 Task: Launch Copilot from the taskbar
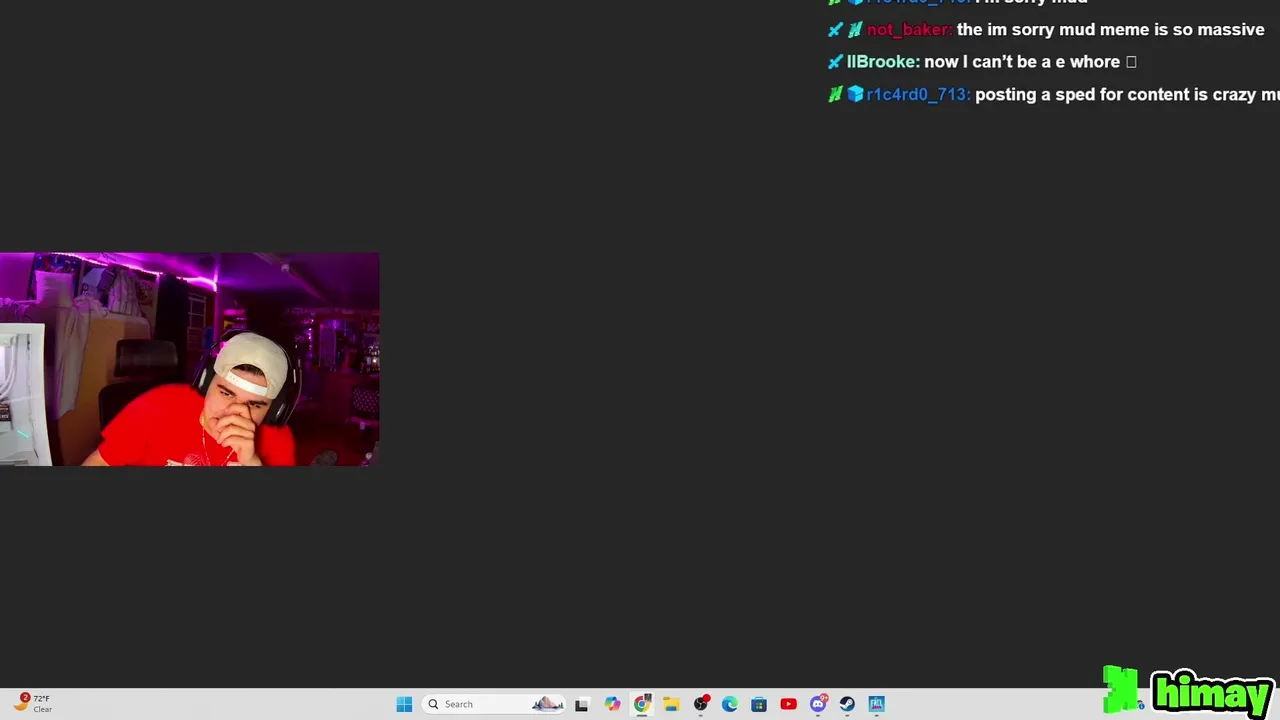(612, 704)
